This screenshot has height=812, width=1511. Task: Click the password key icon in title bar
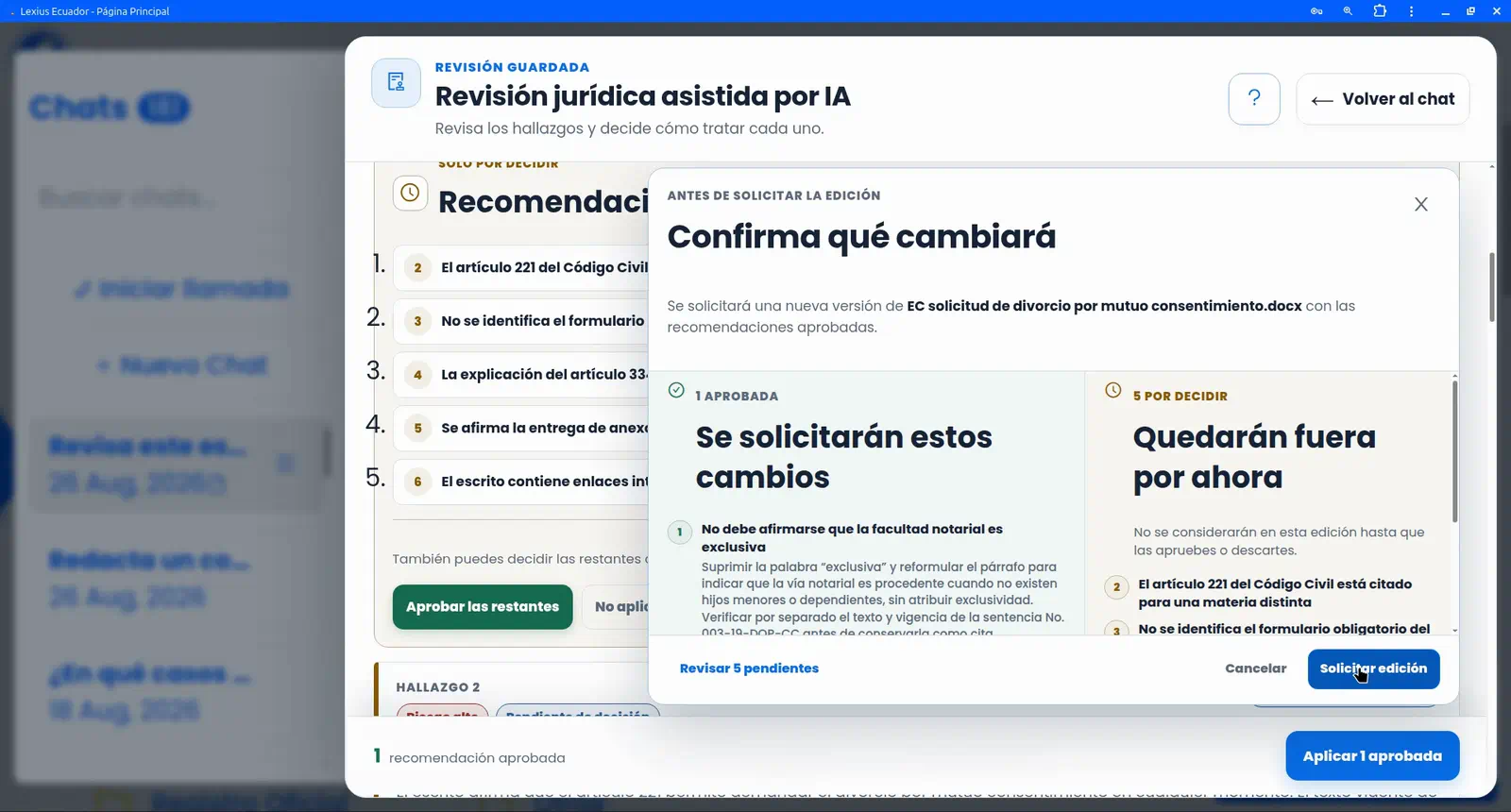(1316, 11)
